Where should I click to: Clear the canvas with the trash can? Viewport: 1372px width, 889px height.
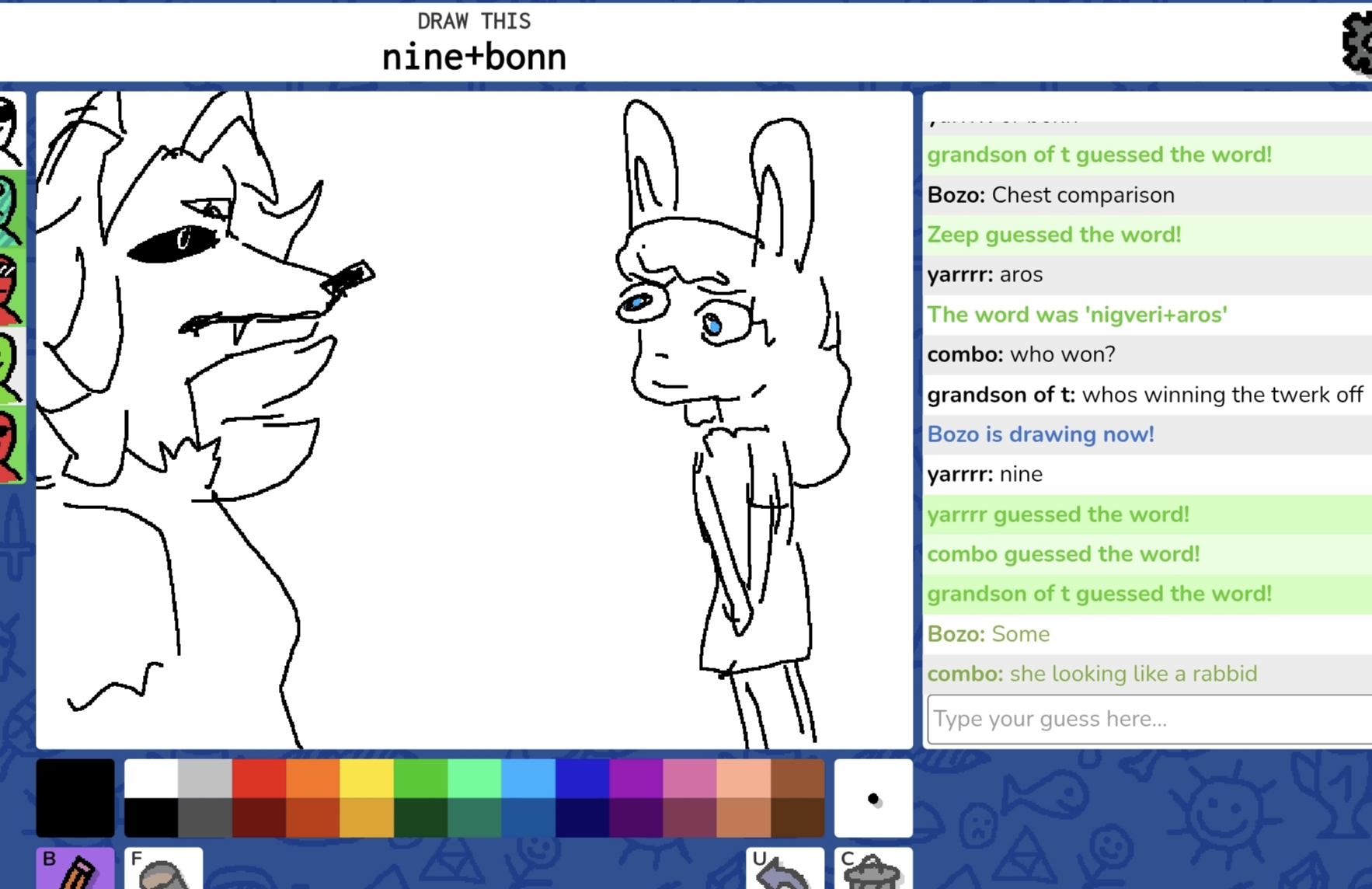pos(872,868)
